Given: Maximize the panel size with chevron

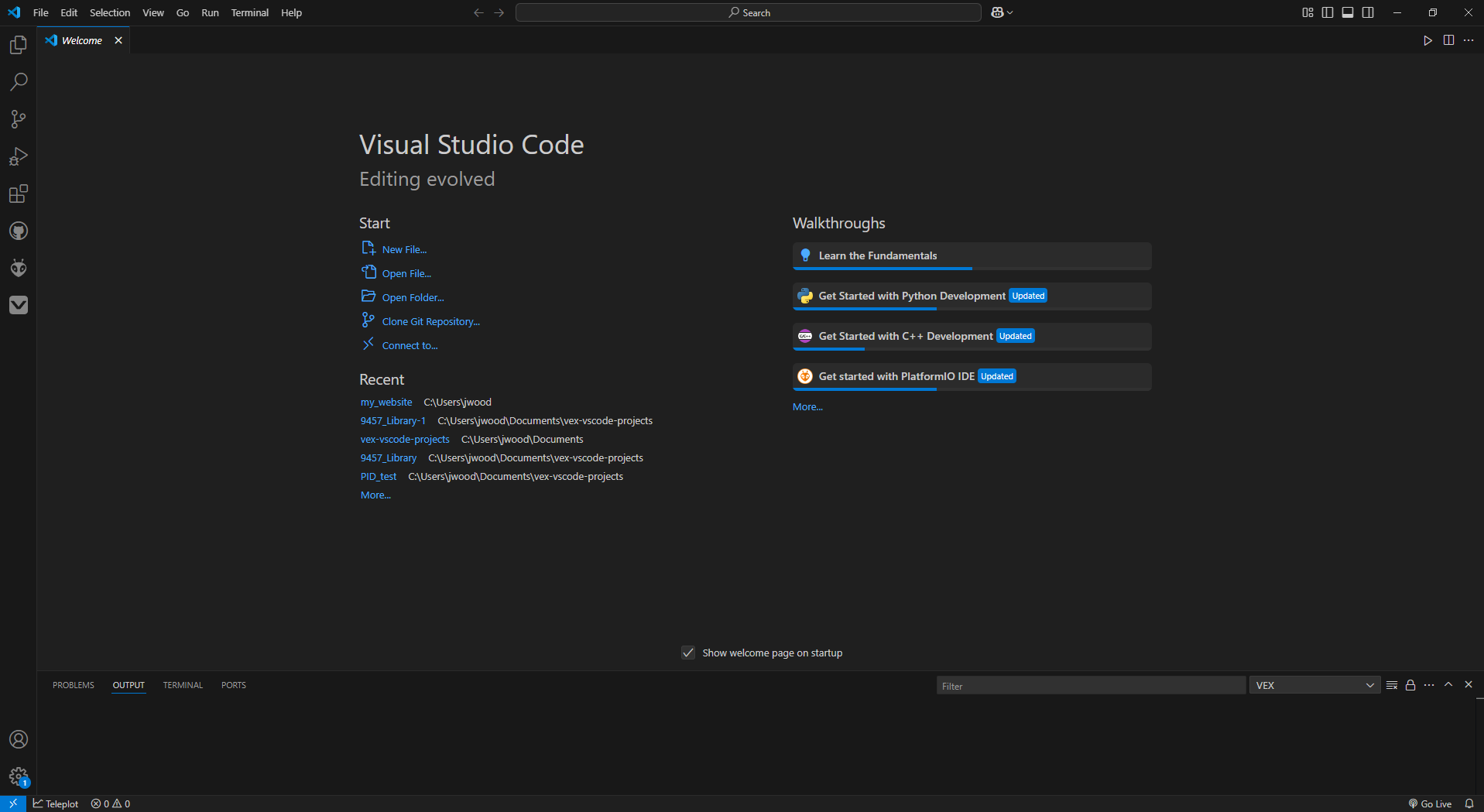Looking at the screenshot, I should tap(1448, 685).
